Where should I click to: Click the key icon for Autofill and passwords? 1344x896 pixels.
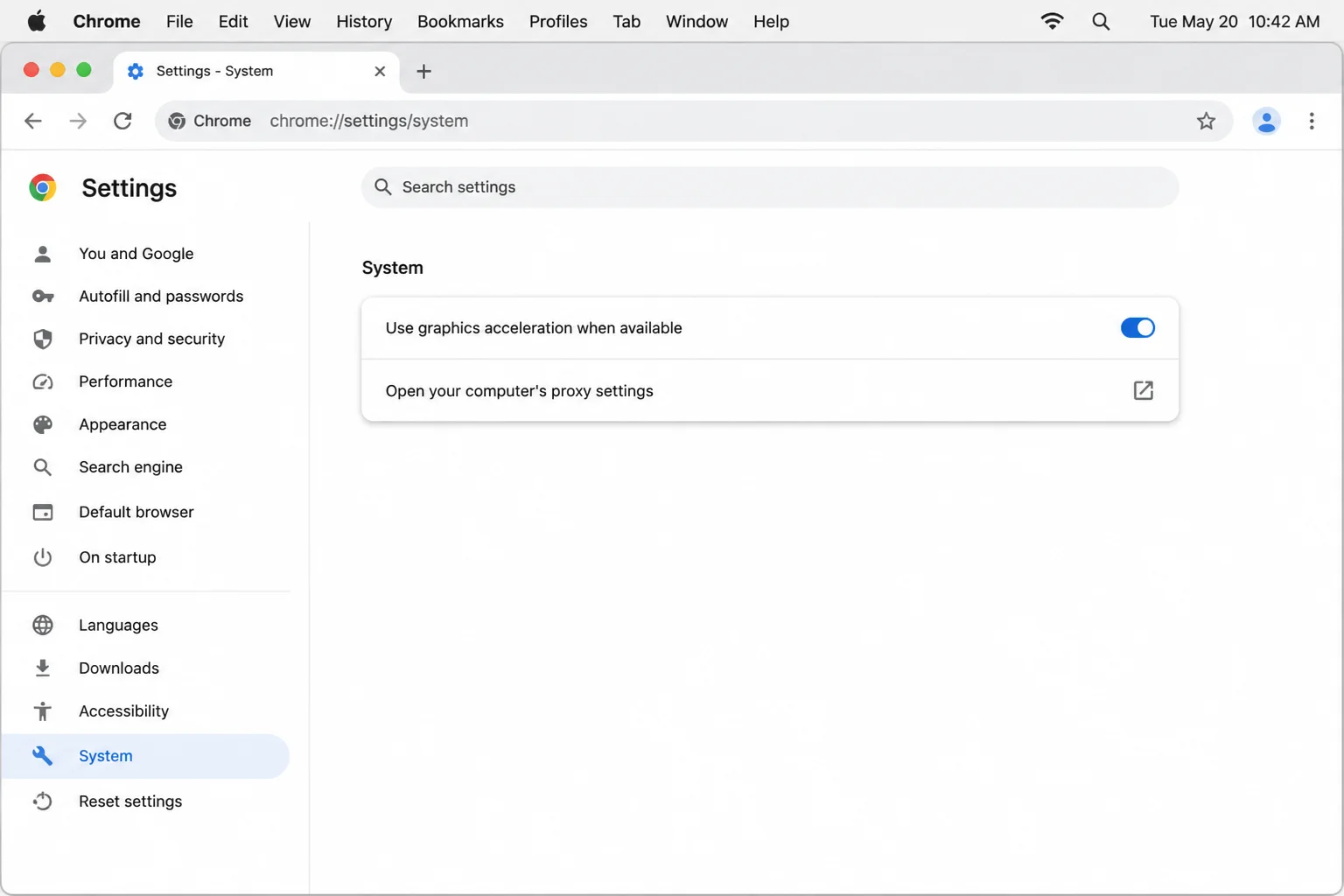42,297
